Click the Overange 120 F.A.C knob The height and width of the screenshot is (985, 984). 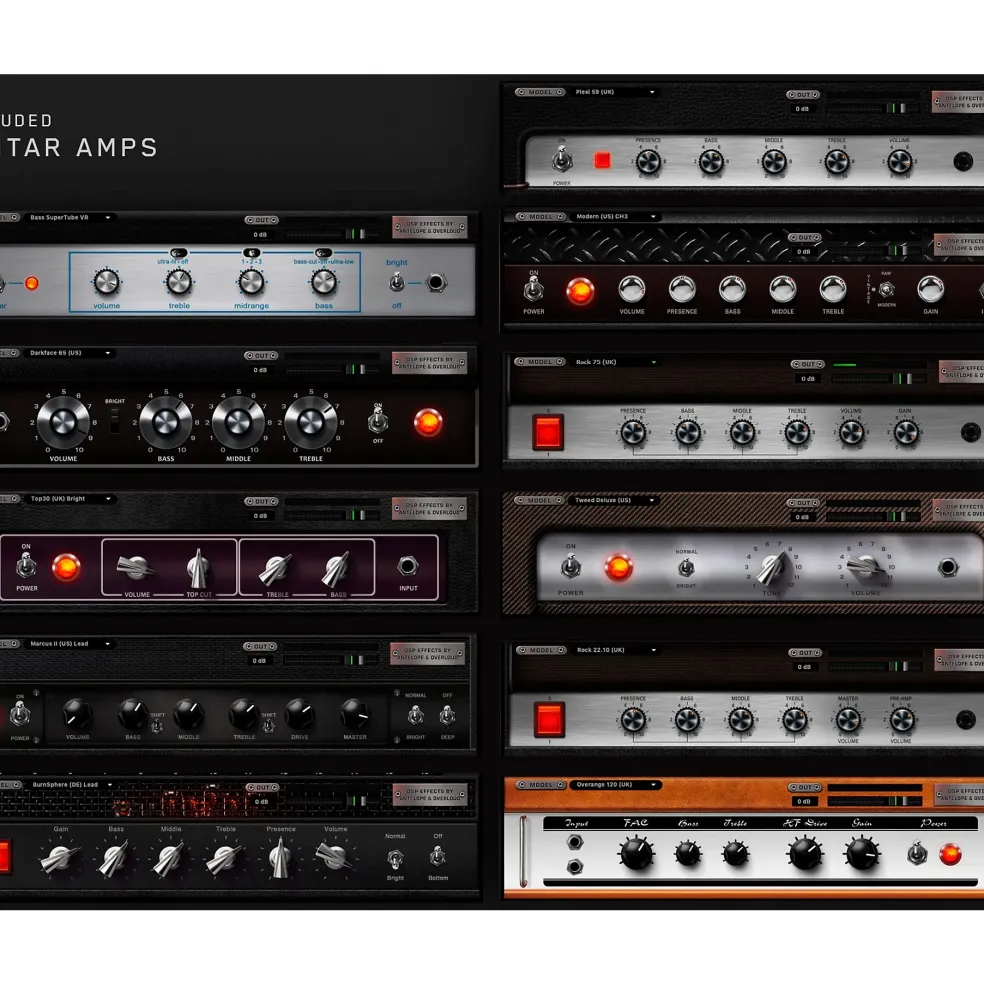(636, 854)
